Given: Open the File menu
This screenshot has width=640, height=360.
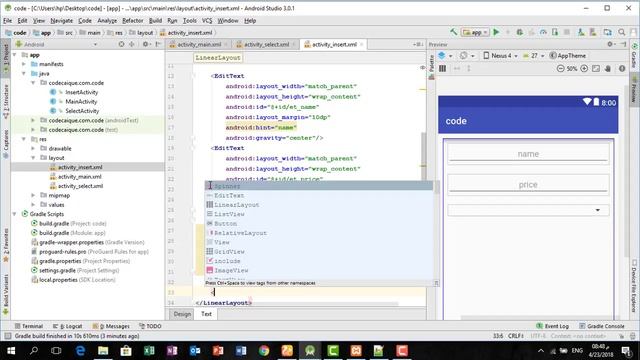Looking at the screenshot, I should coord(7,20).
